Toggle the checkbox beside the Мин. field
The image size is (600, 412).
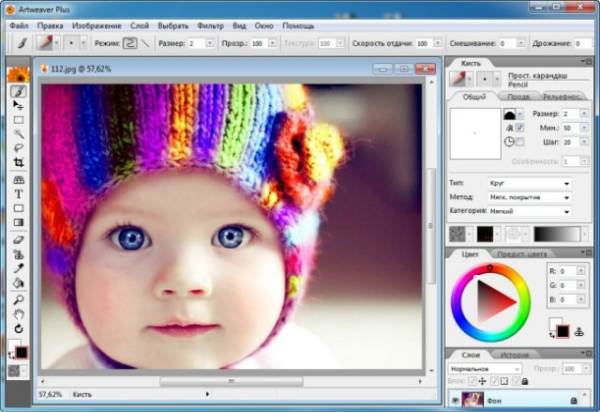coord(519,128)
